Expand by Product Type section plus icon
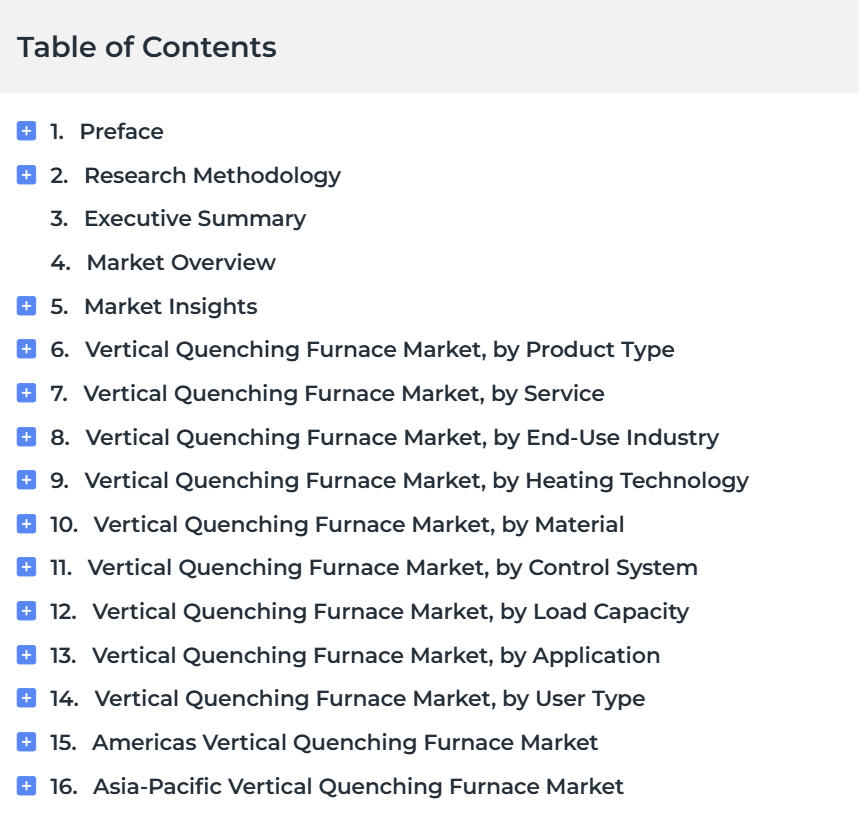Screen dimensions: 859x817 pos(26,349)
